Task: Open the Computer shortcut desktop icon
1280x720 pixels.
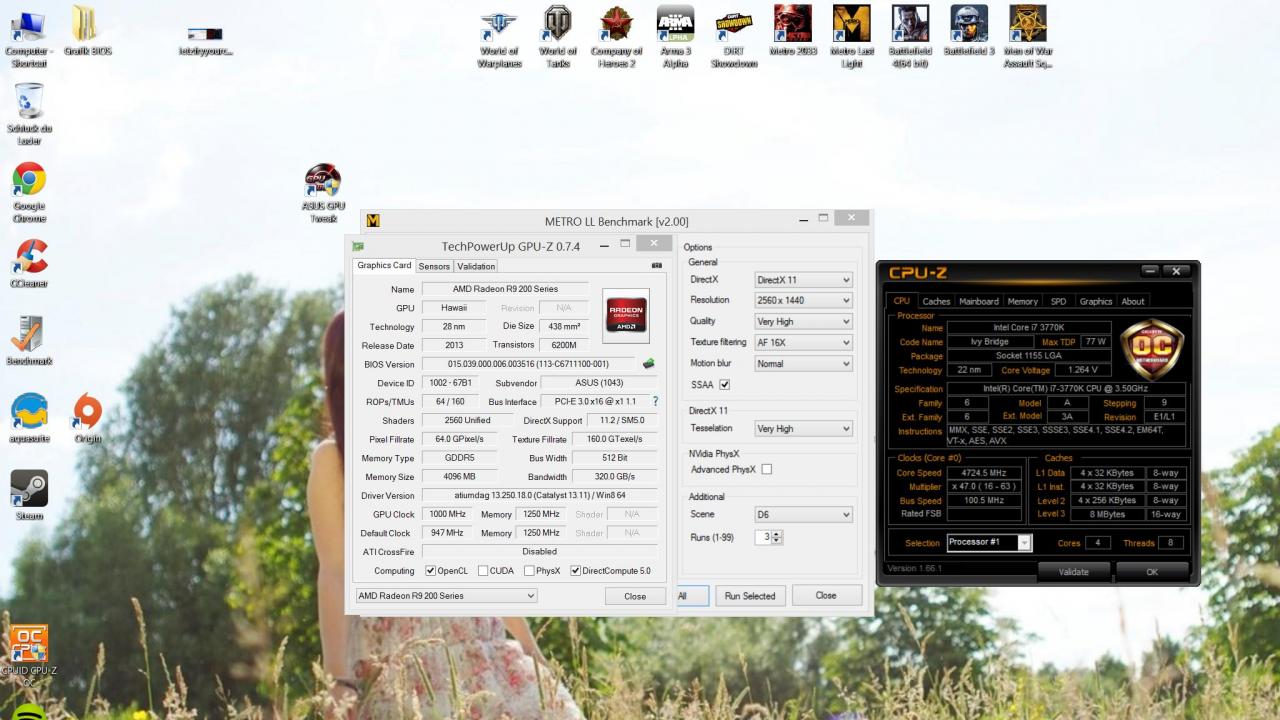Action: [28, 37]
